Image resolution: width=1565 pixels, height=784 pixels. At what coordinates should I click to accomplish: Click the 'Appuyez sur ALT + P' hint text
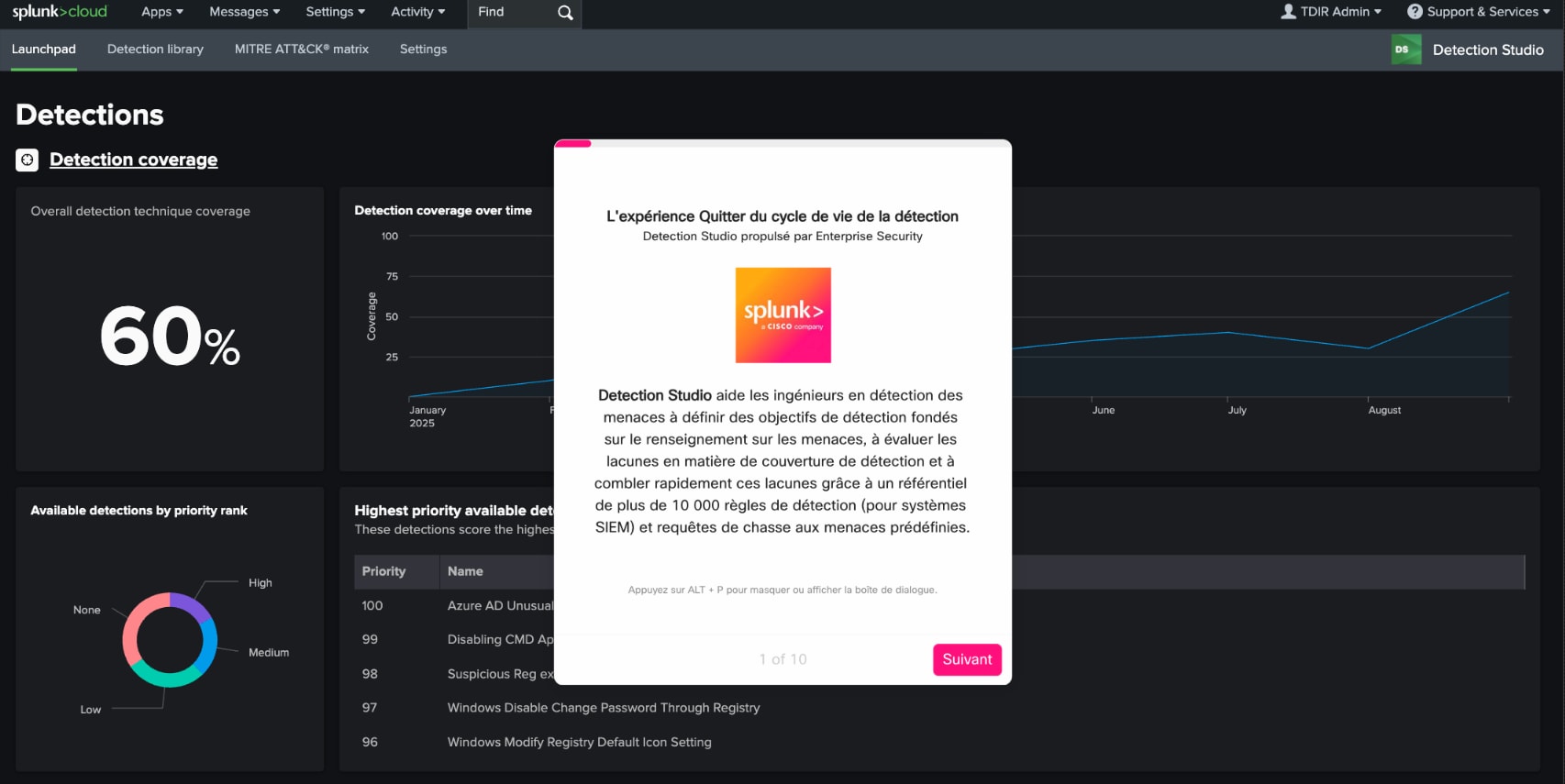pyautogui.click(x=782, y=591)
